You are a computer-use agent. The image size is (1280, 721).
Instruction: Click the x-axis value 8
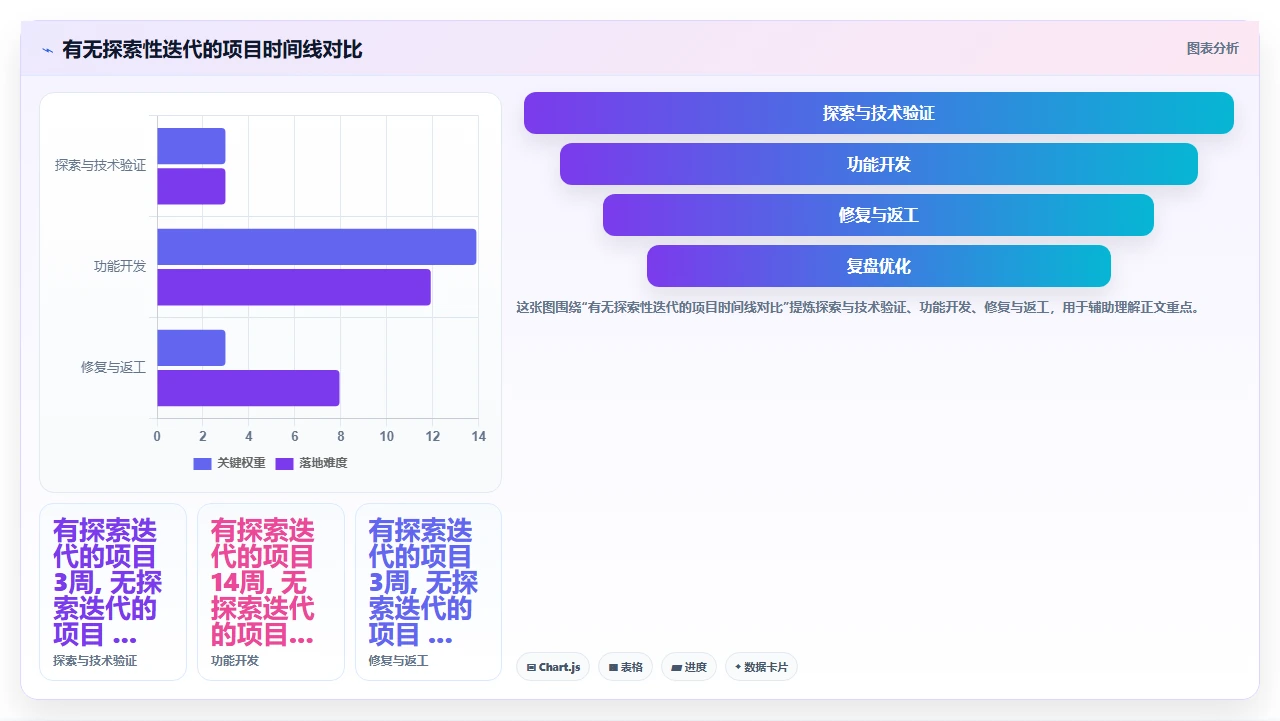point(341,436)
